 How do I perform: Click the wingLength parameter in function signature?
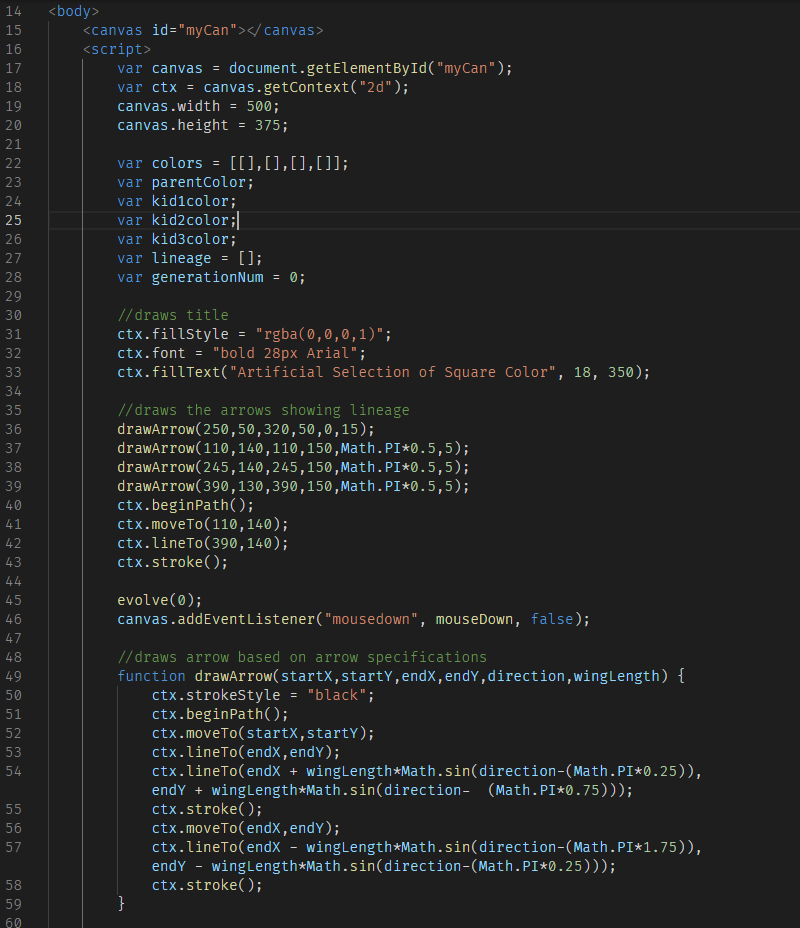point(616,676)
